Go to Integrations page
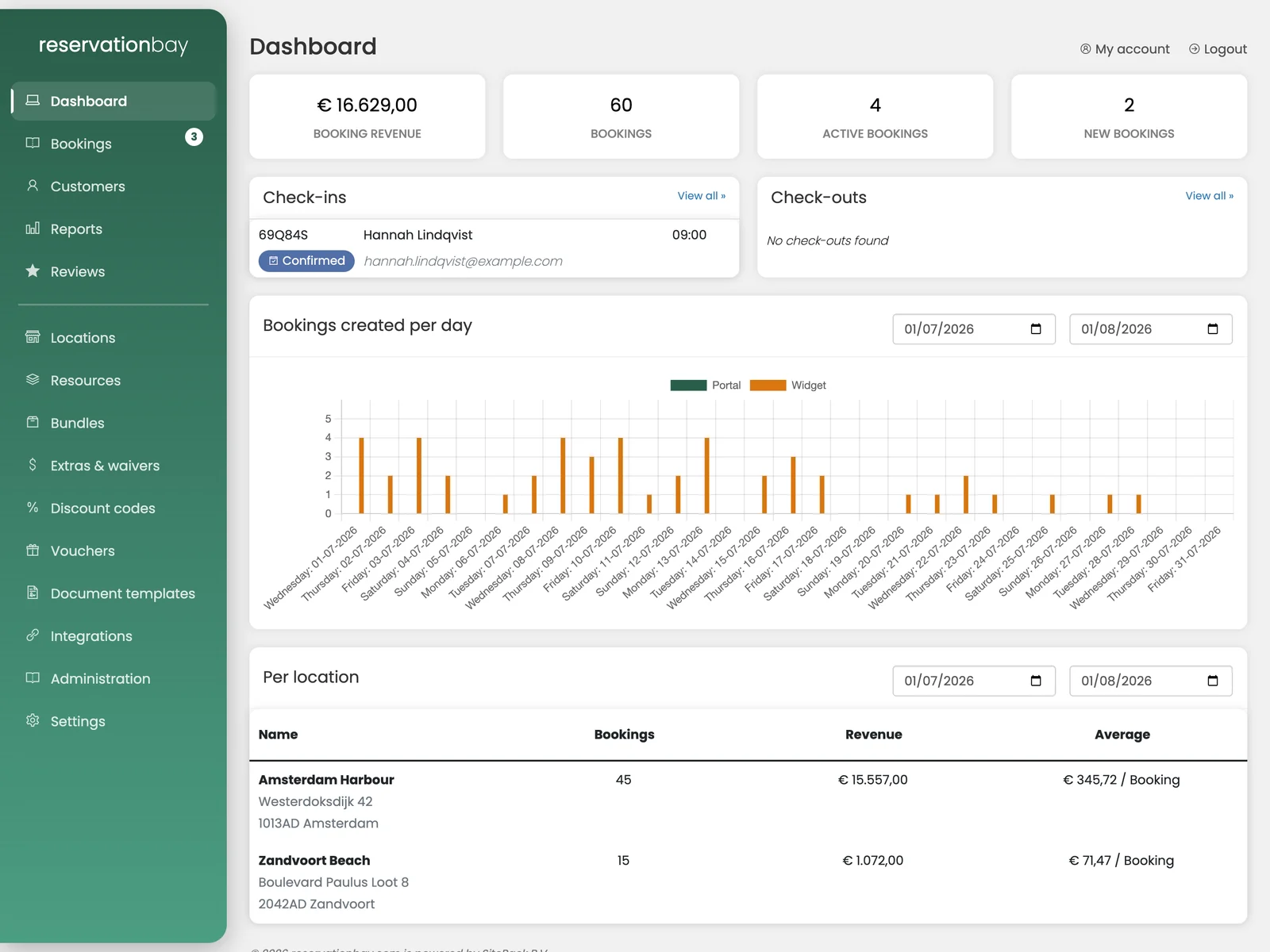The width and height of the screenshot is (1270, 952). click(x=114, y=635)
